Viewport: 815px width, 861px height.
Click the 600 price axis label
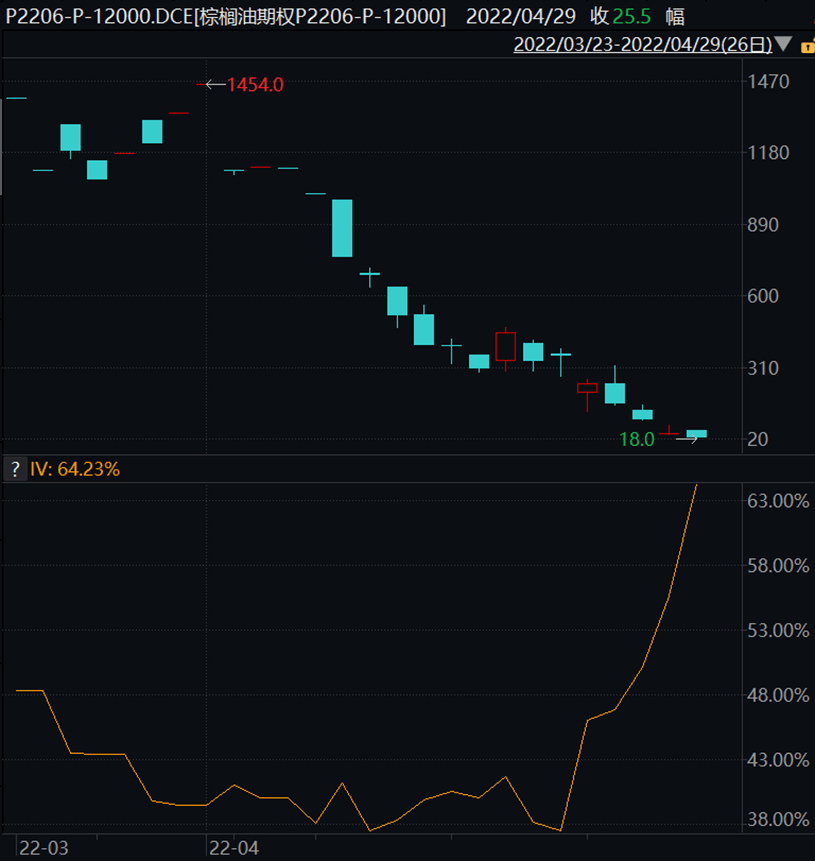(763, 296)
